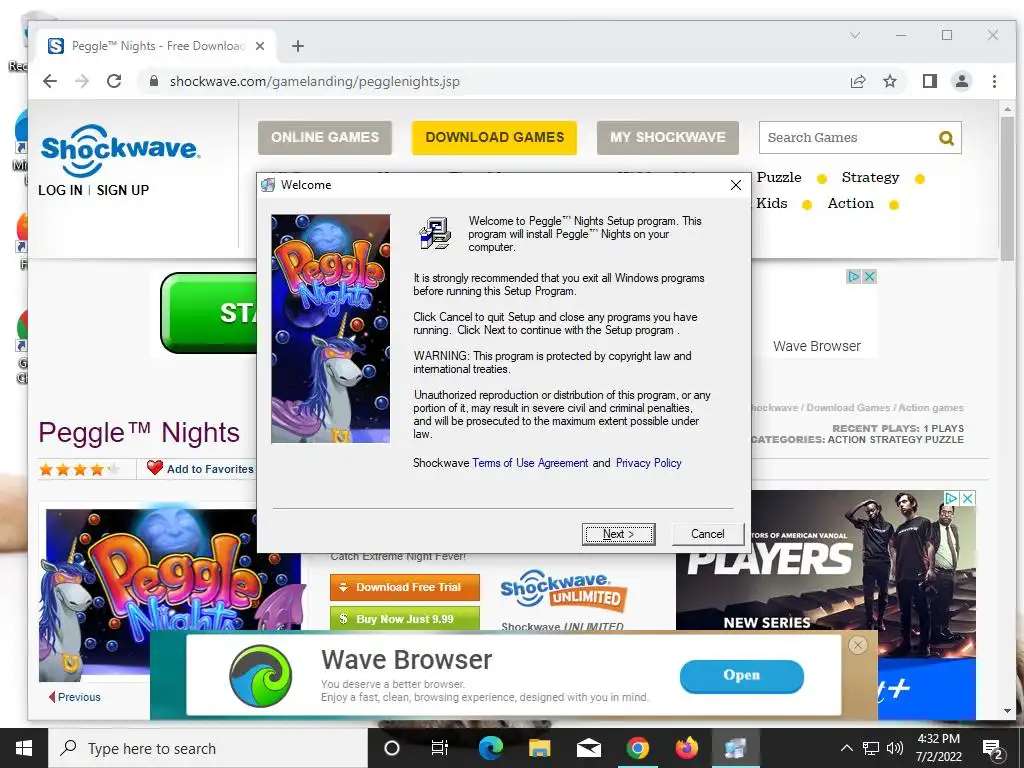Click the green START button
Image resolution: width=1024 pixels, height=768 pixels.
210,313
